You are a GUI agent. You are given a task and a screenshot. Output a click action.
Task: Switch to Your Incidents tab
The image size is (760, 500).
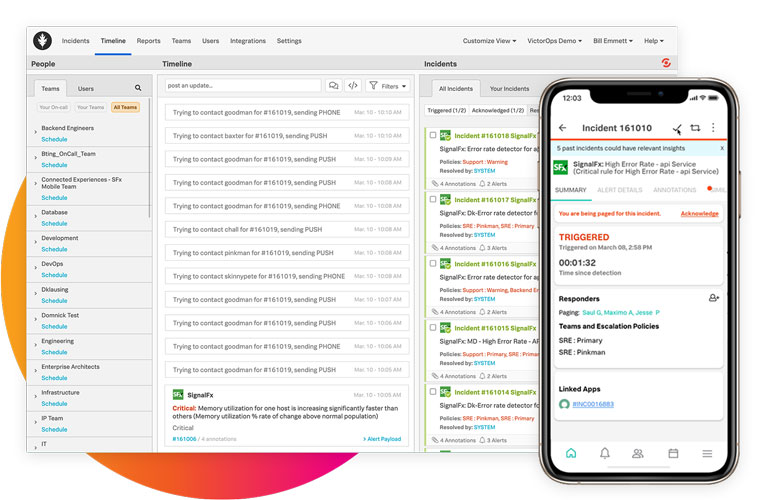tap(509, 89)
